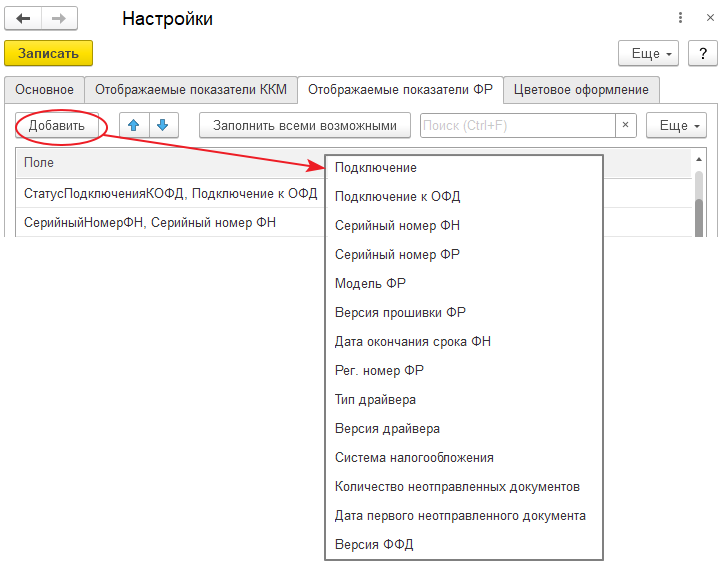Switch to the Основное tab
The image size is (724, 567).
click(44, 89)
